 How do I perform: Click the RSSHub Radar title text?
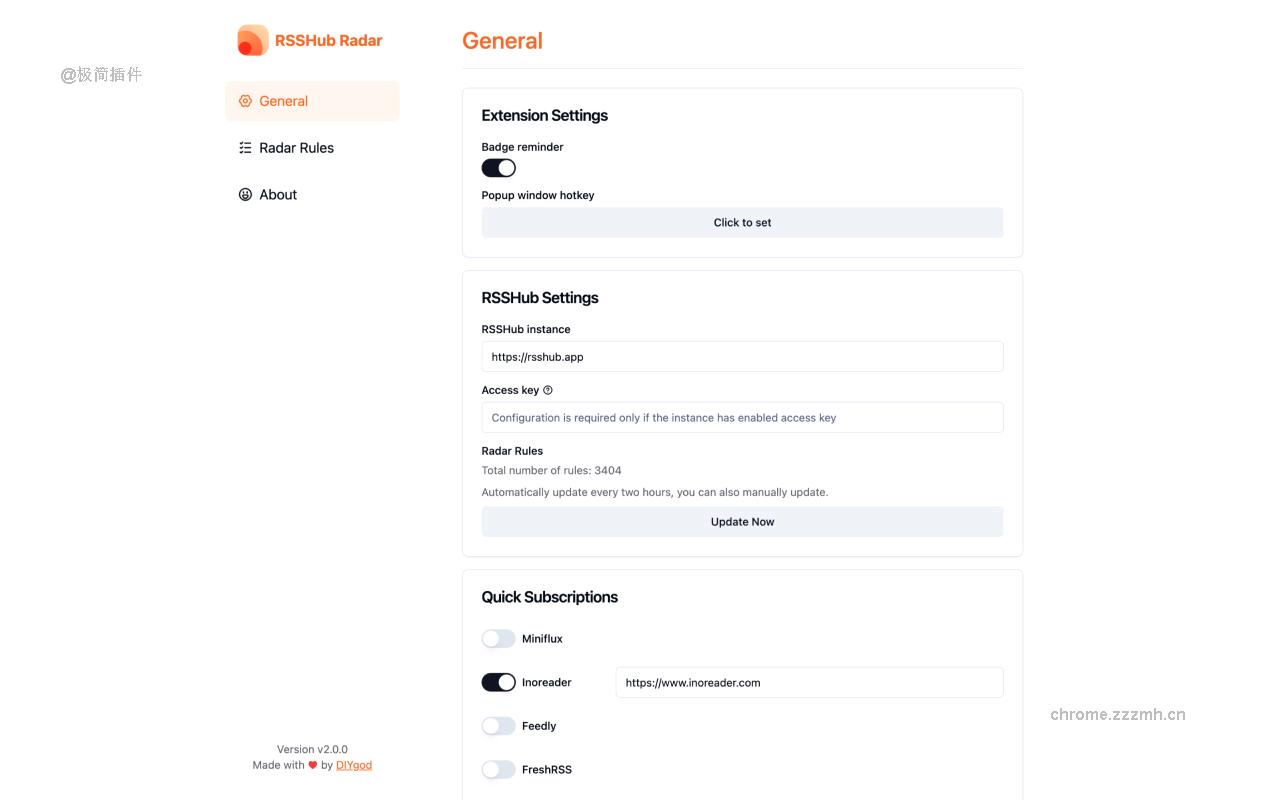pyautogui.click(x=329, y=41)
